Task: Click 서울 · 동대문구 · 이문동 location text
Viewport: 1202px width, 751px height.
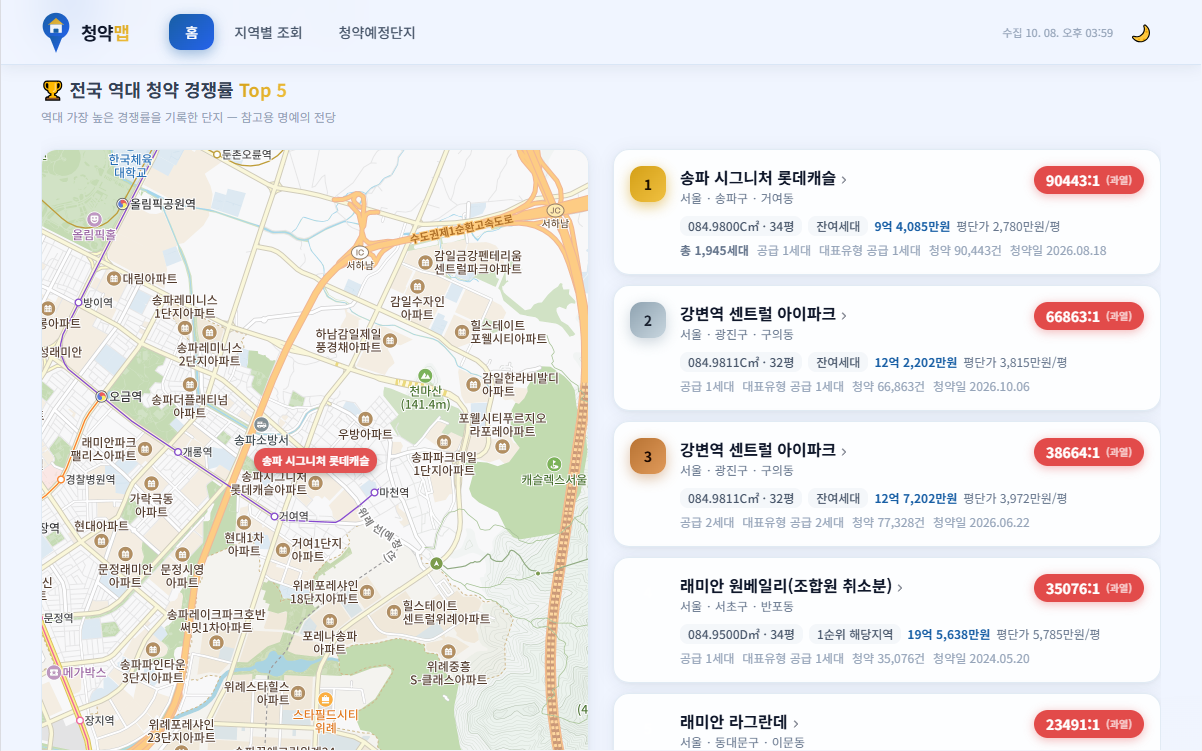Action: [x=742, y=743]
